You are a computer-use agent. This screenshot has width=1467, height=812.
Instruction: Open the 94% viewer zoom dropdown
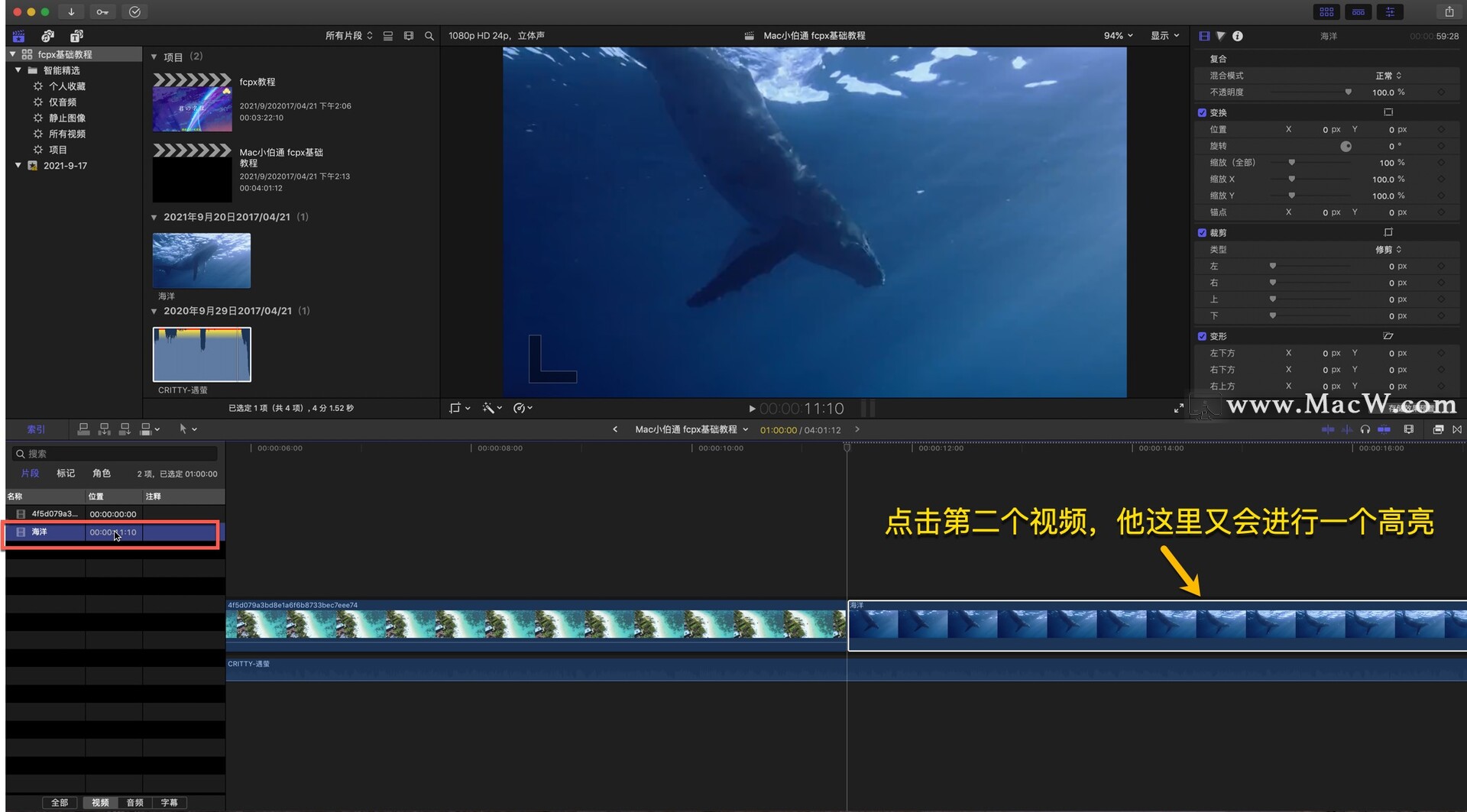1119,36
